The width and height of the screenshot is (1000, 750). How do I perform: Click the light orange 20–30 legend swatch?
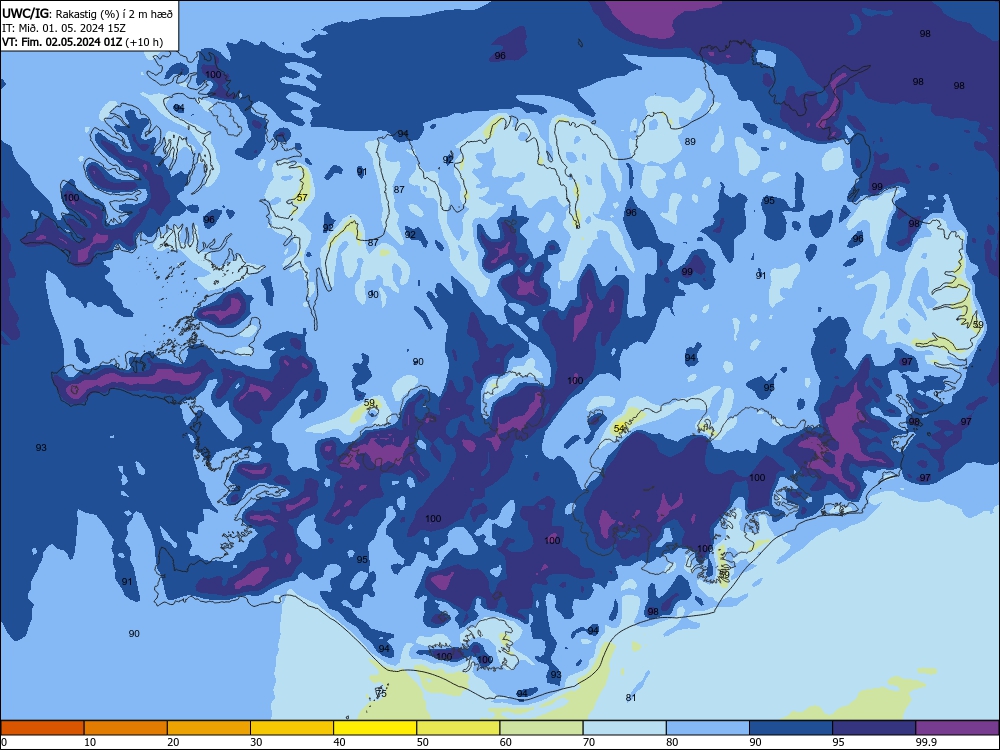pos(209,728)
